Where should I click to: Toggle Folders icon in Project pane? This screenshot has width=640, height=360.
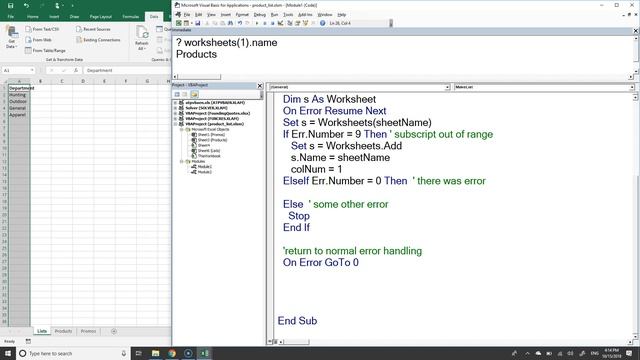pos(194,94)
